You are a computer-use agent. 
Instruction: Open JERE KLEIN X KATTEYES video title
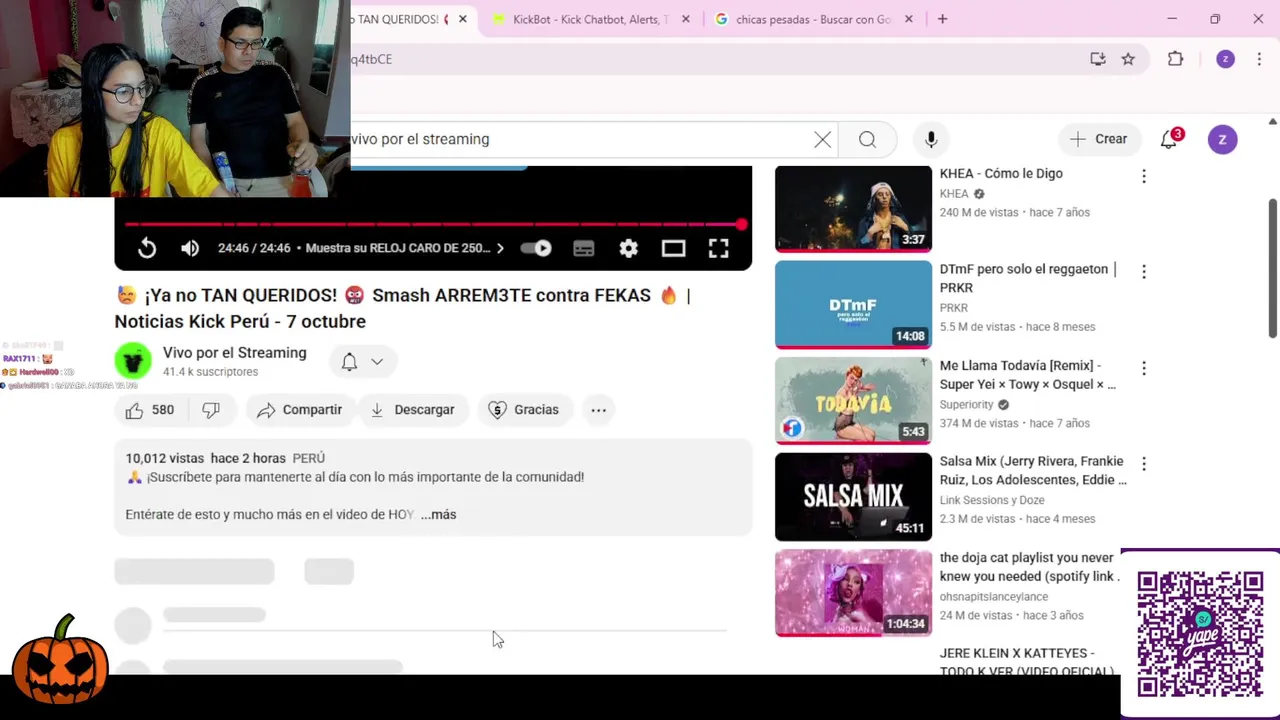[1027, 662]
